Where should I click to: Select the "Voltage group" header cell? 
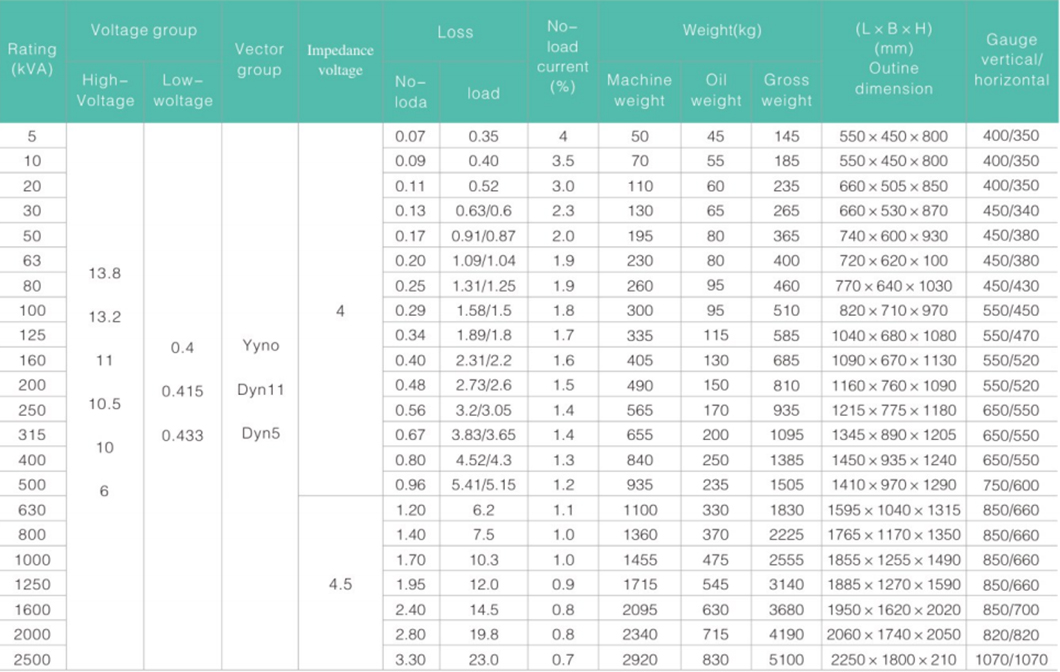coord(143,30)
